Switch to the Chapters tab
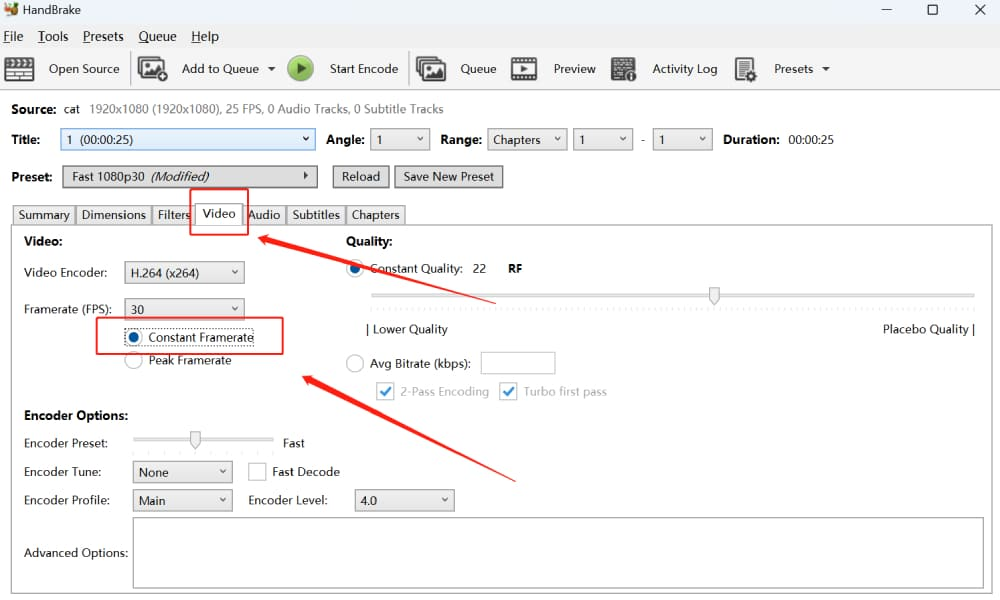1000x600 pixels. click(376, 215)
